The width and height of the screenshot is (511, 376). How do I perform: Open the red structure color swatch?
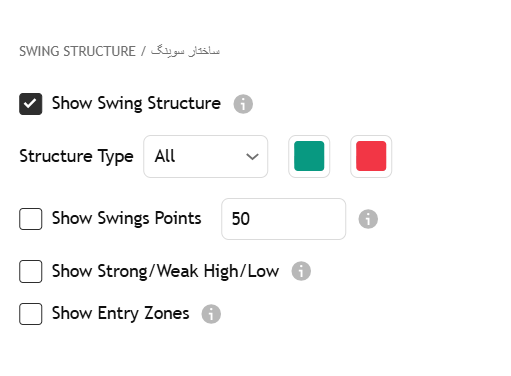point(371,156)
